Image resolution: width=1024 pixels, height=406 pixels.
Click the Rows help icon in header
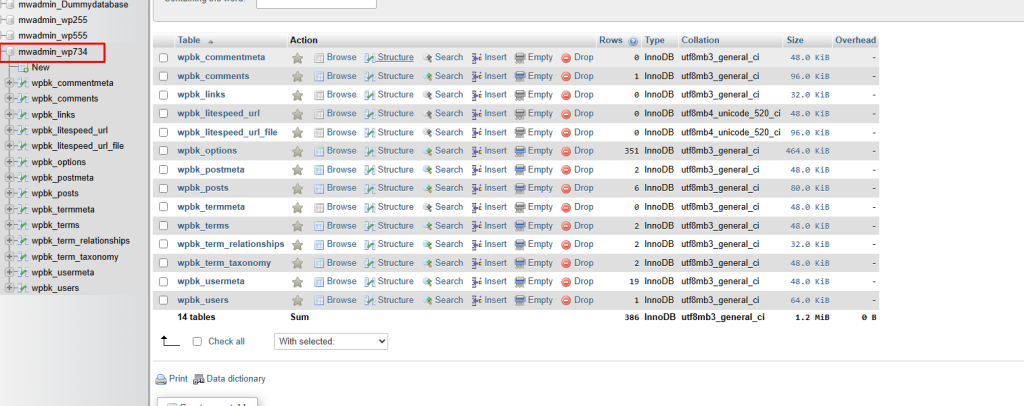coord(633,41)
